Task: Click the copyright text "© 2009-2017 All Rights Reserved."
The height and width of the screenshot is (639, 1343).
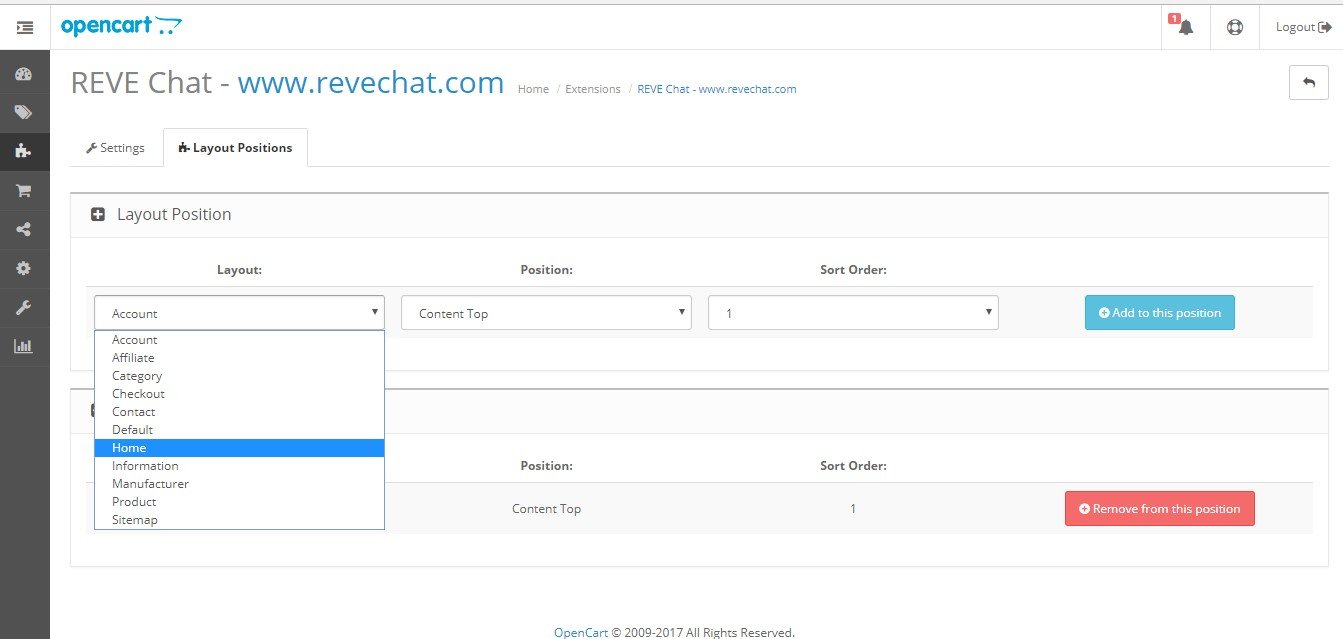Action: [703, 632]
